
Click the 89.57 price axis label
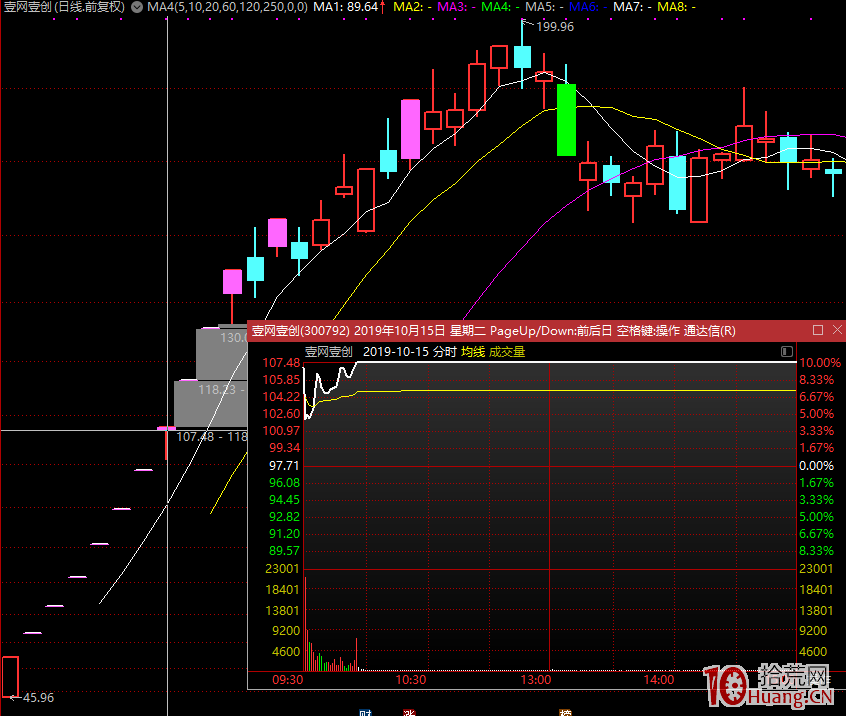point(284,550)
